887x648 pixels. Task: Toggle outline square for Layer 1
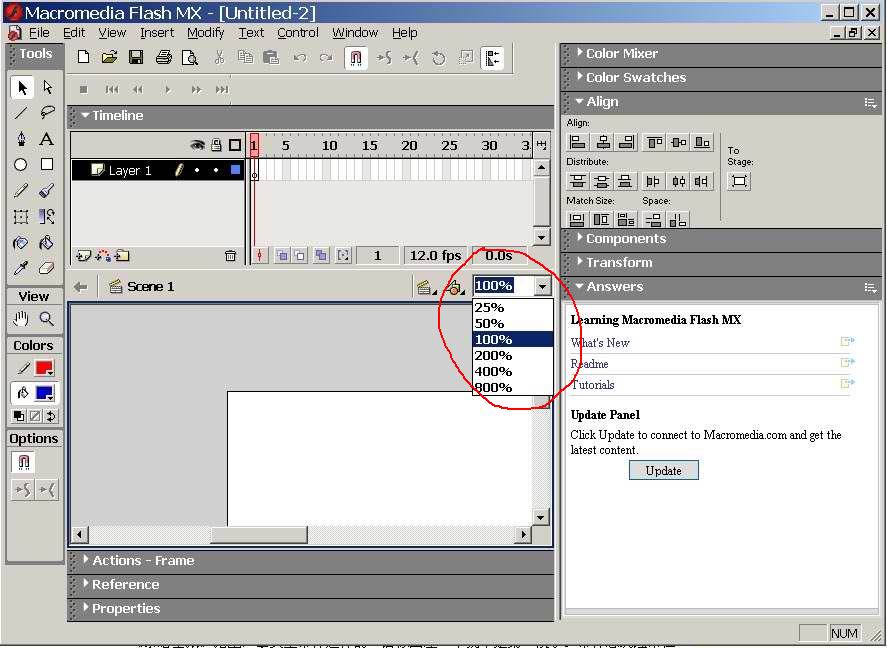(x=236, y=170)
